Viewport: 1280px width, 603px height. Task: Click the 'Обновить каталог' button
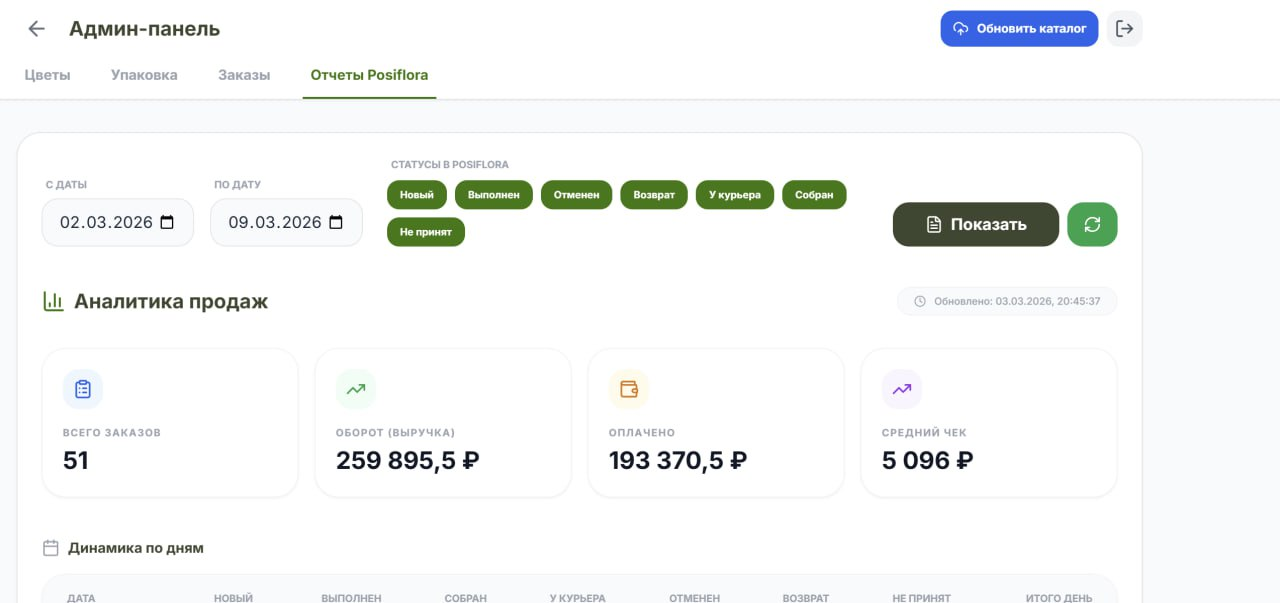click(1019, 28)
